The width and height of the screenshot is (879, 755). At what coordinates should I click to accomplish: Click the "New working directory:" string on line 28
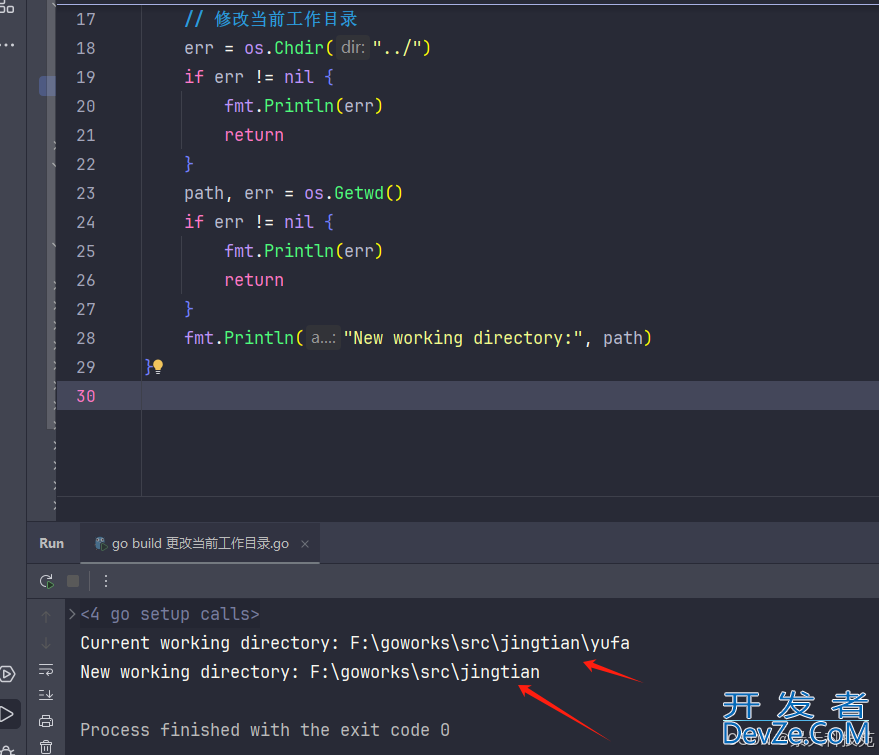click(463, 338)
